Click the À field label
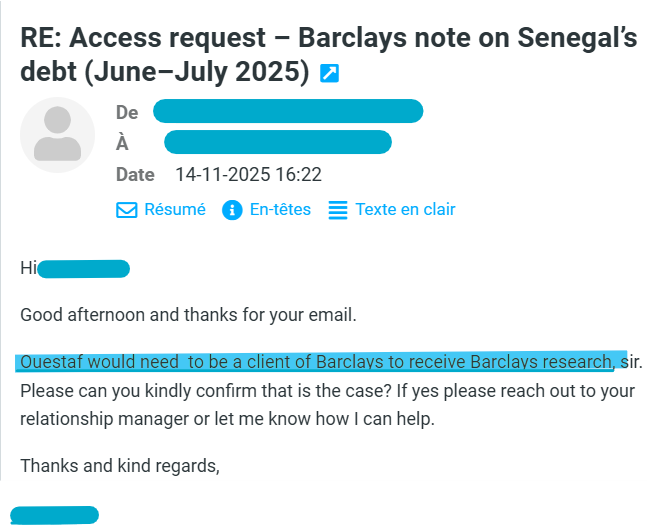This screenshot has height=525, width=647. (x=122, y=144)
